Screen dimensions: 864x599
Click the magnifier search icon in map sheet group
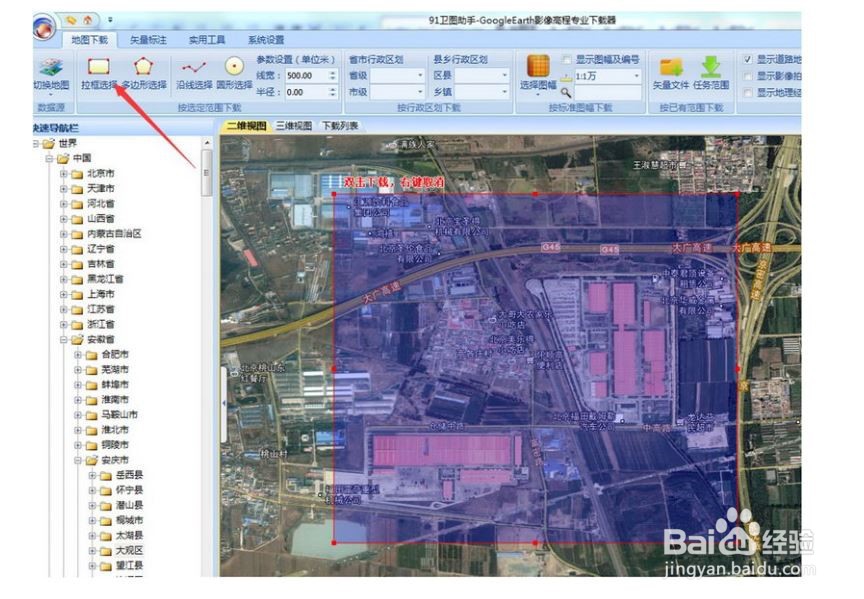coord(566,92)
